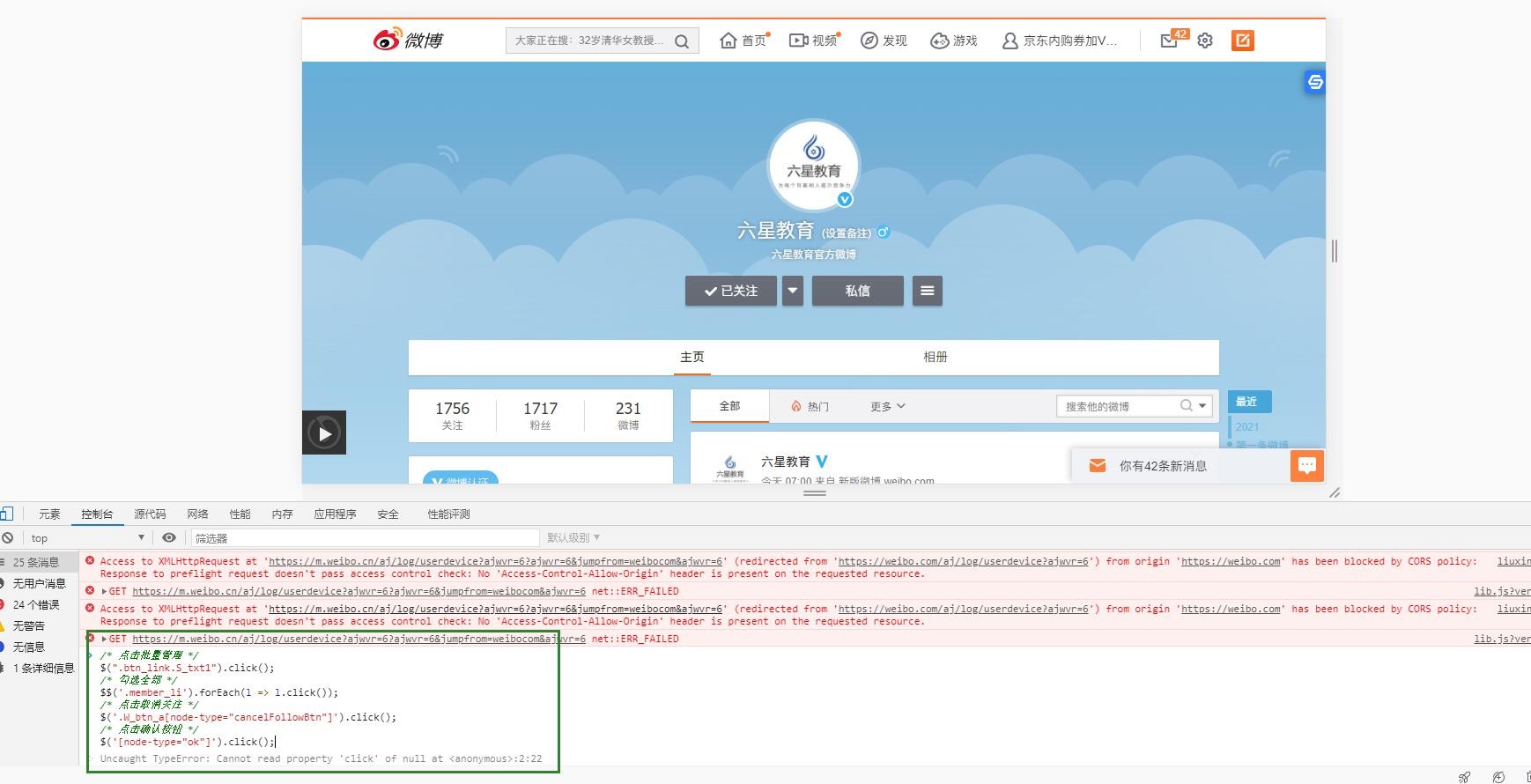Open the 视频 video section
The width and height of the screenshot is (1531, 784).
(x=814, y=41)
